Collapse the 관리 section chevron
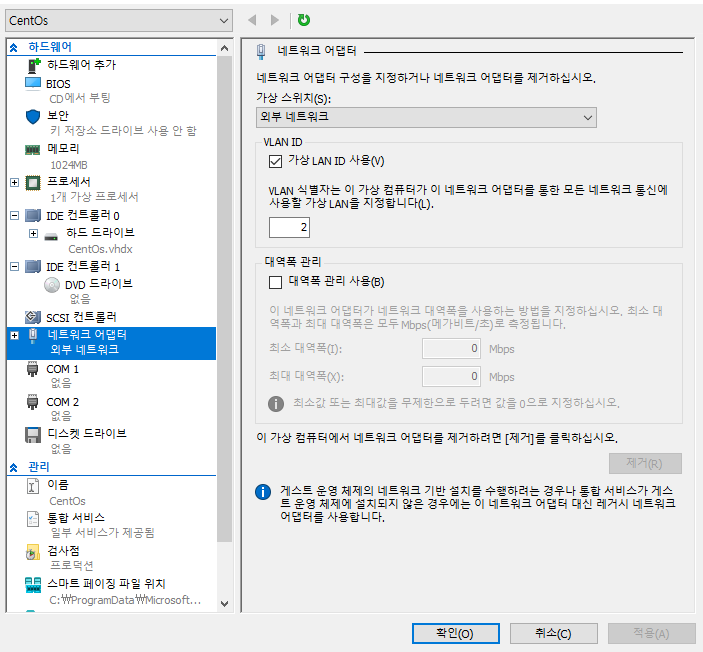The height and width of the screenshot is (652, 703). pos(13,467)
